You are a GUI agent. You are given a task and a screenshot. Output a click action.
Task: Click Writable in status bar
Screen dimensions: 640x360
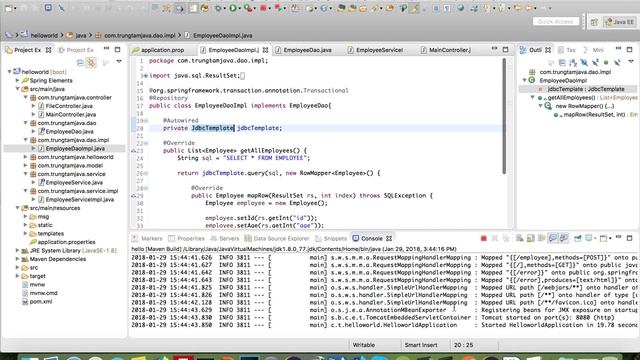pos(363,345)
